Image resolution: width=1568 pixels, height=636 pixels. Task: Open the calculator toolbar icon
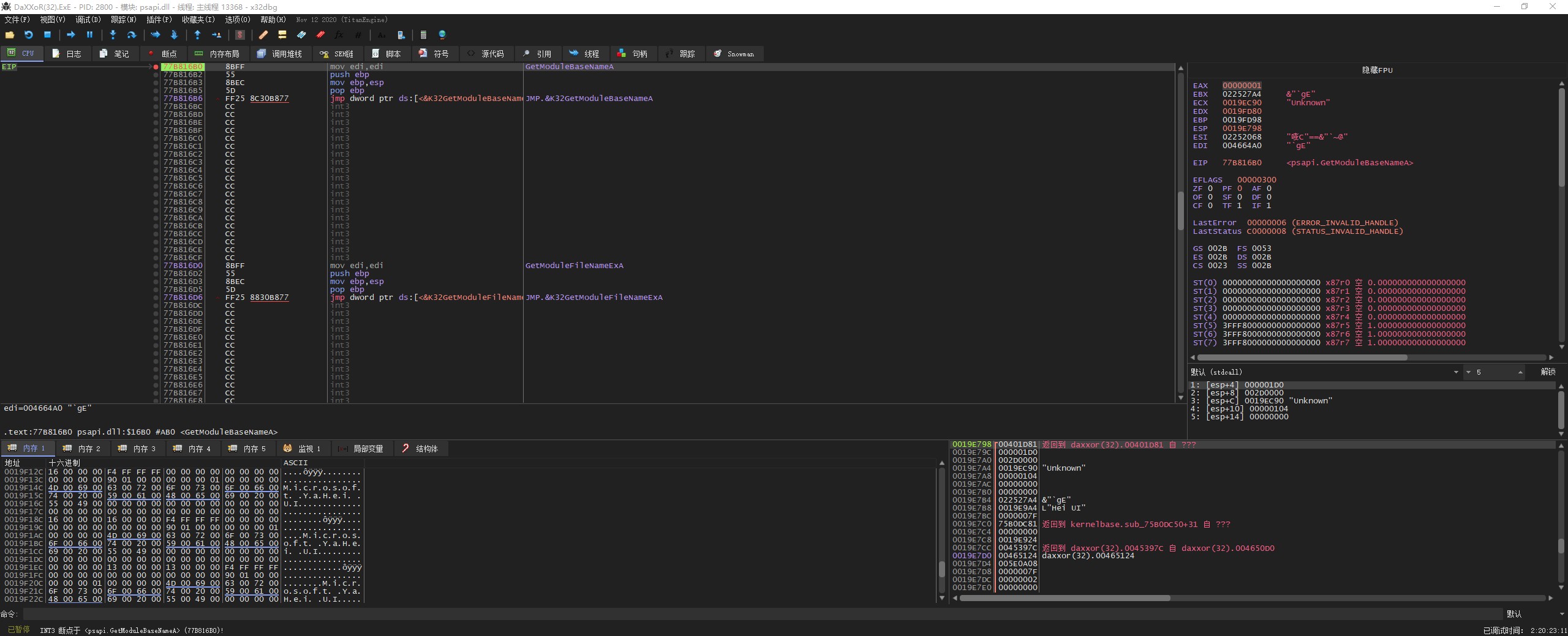(423, 35)
